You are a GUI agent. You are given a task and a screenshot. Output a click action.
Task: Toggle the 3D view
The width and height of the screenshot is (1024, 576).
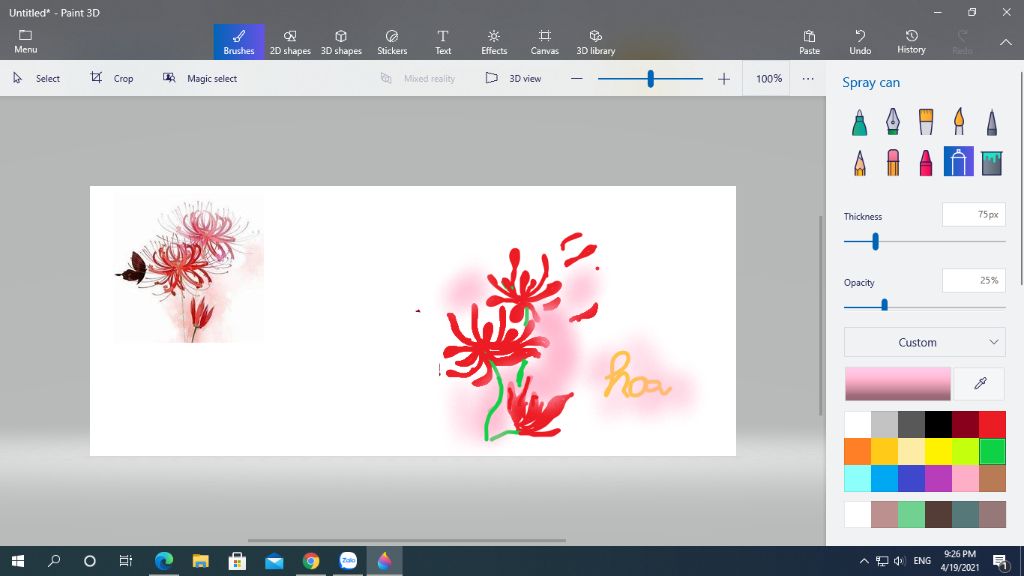[x=513, y=78]
